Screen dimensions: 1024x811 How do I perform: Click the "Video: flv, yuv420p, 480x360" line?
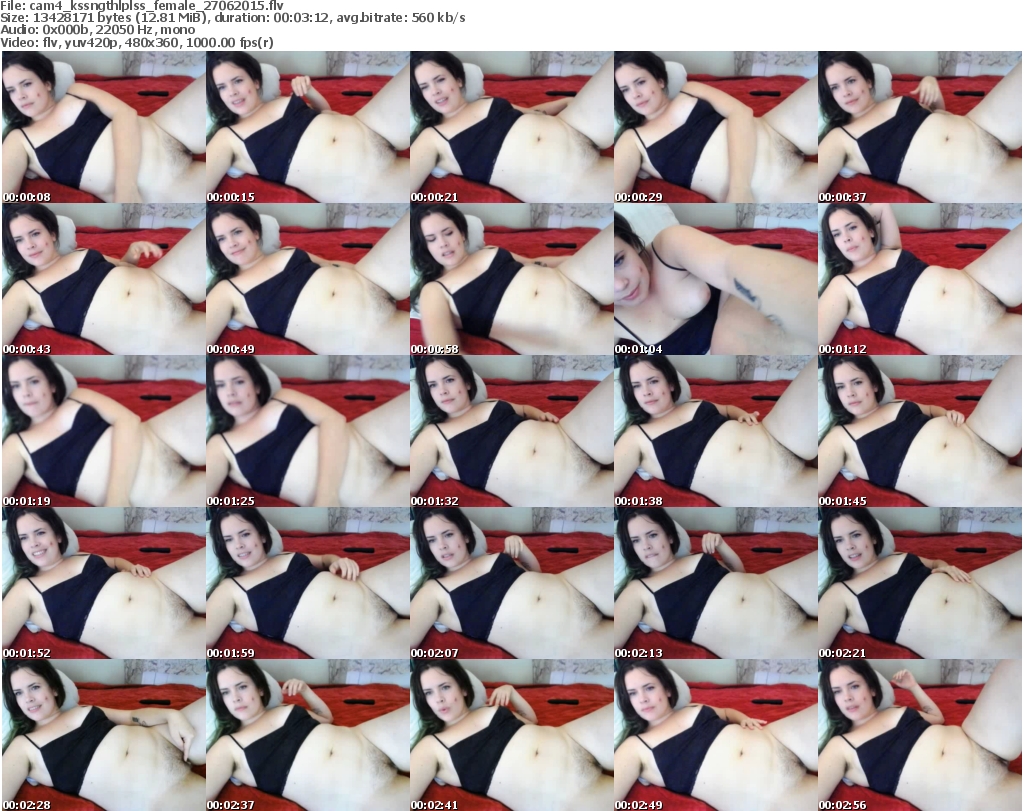click(x=136, y=42)
